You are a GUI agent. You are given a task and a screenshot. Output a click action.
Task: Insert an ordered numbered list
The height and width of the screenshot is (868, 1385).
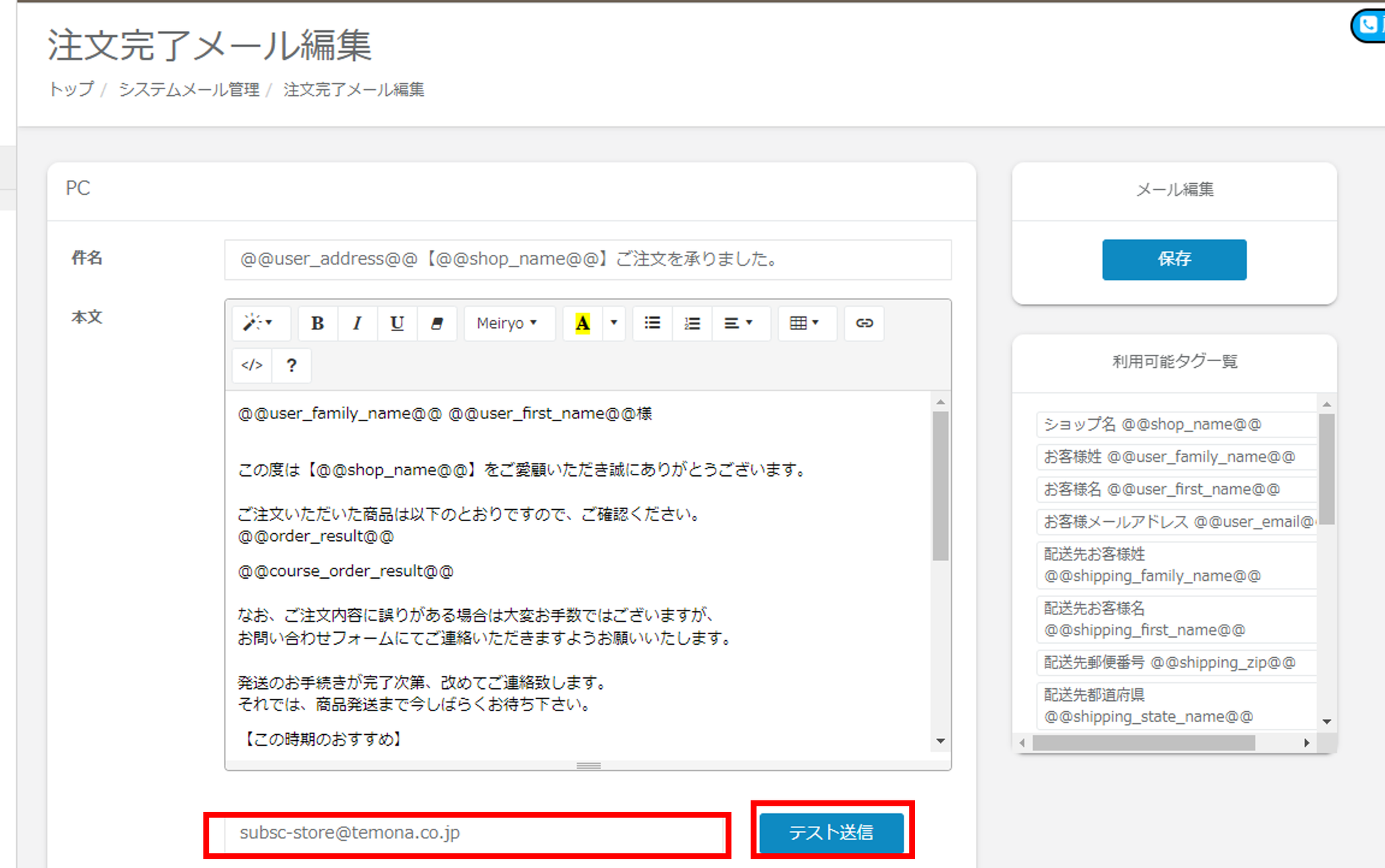692,323
